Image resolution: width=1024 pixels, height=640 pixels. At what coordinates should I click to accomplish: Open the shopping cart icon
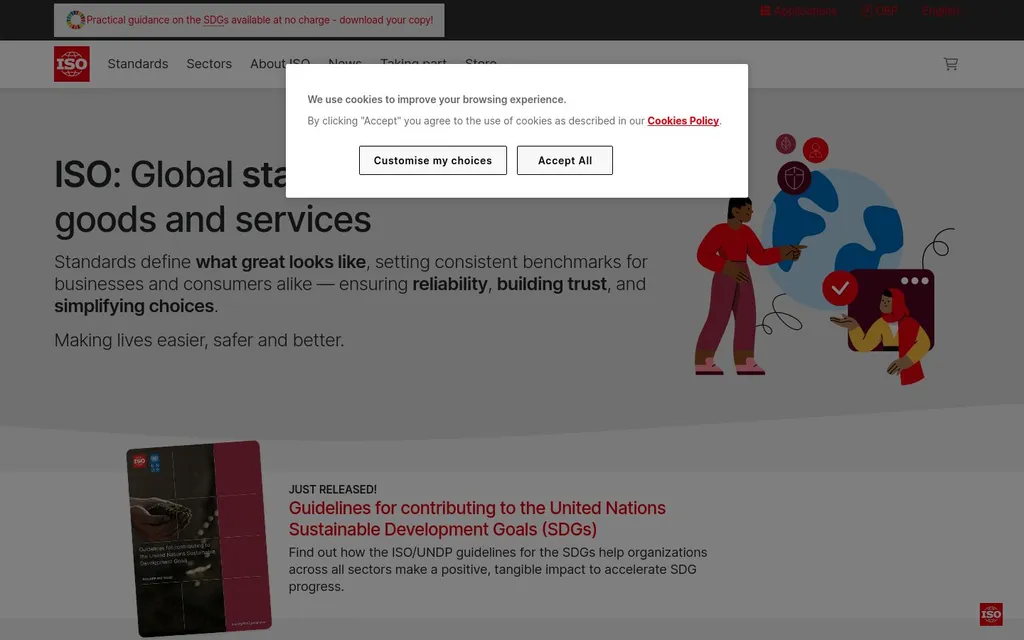[950, 64]
